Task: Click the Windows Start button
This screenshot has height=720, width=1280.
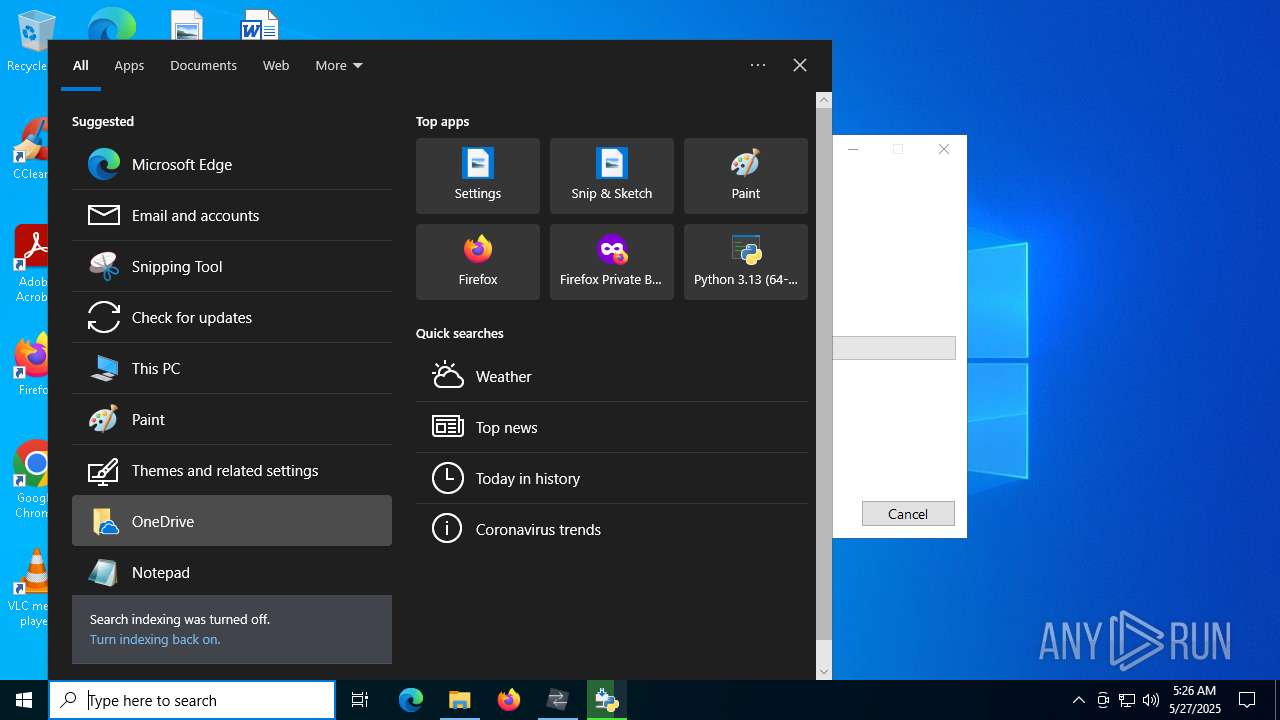Action: tap(24, 700)
